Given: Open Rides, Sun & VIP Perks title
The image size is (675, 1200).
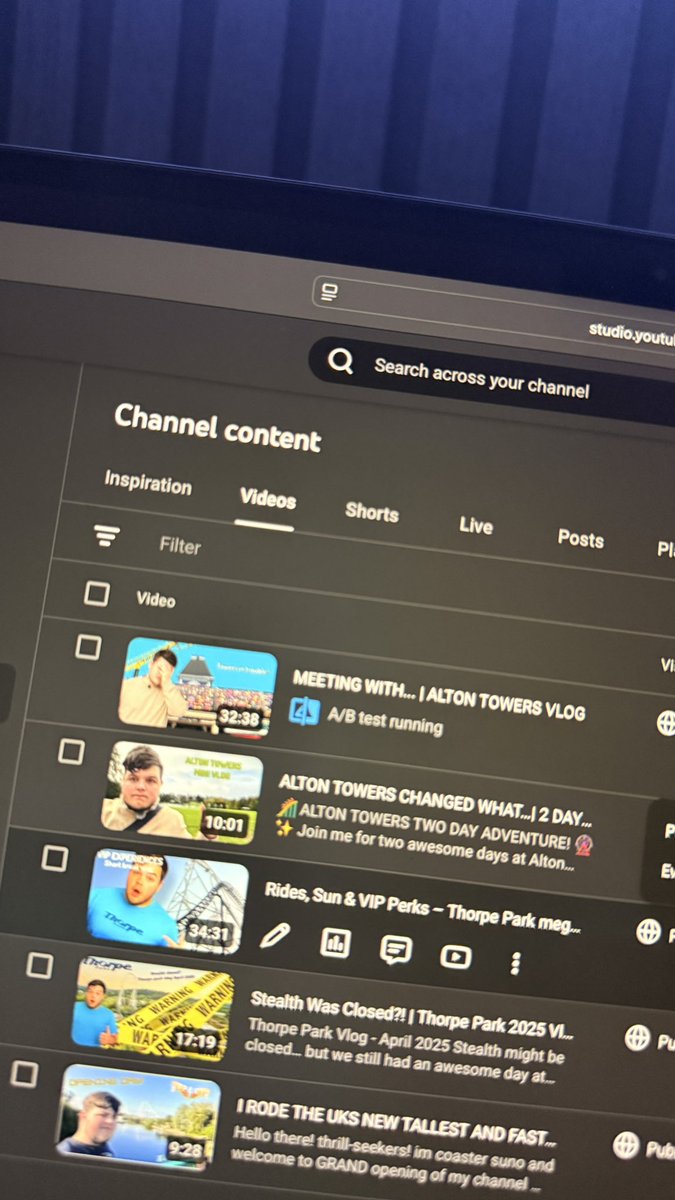Looking at the screenshot, I should click(422, 908).
